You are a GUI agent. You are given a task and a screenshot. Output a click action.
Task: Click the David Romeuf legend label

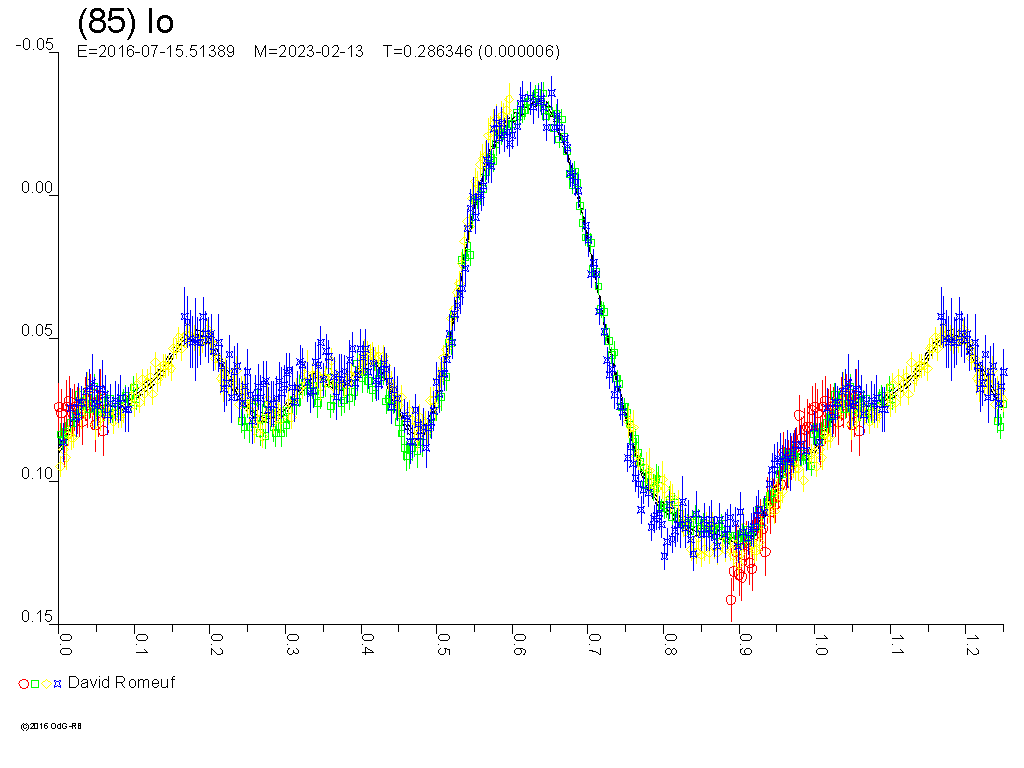121,682
